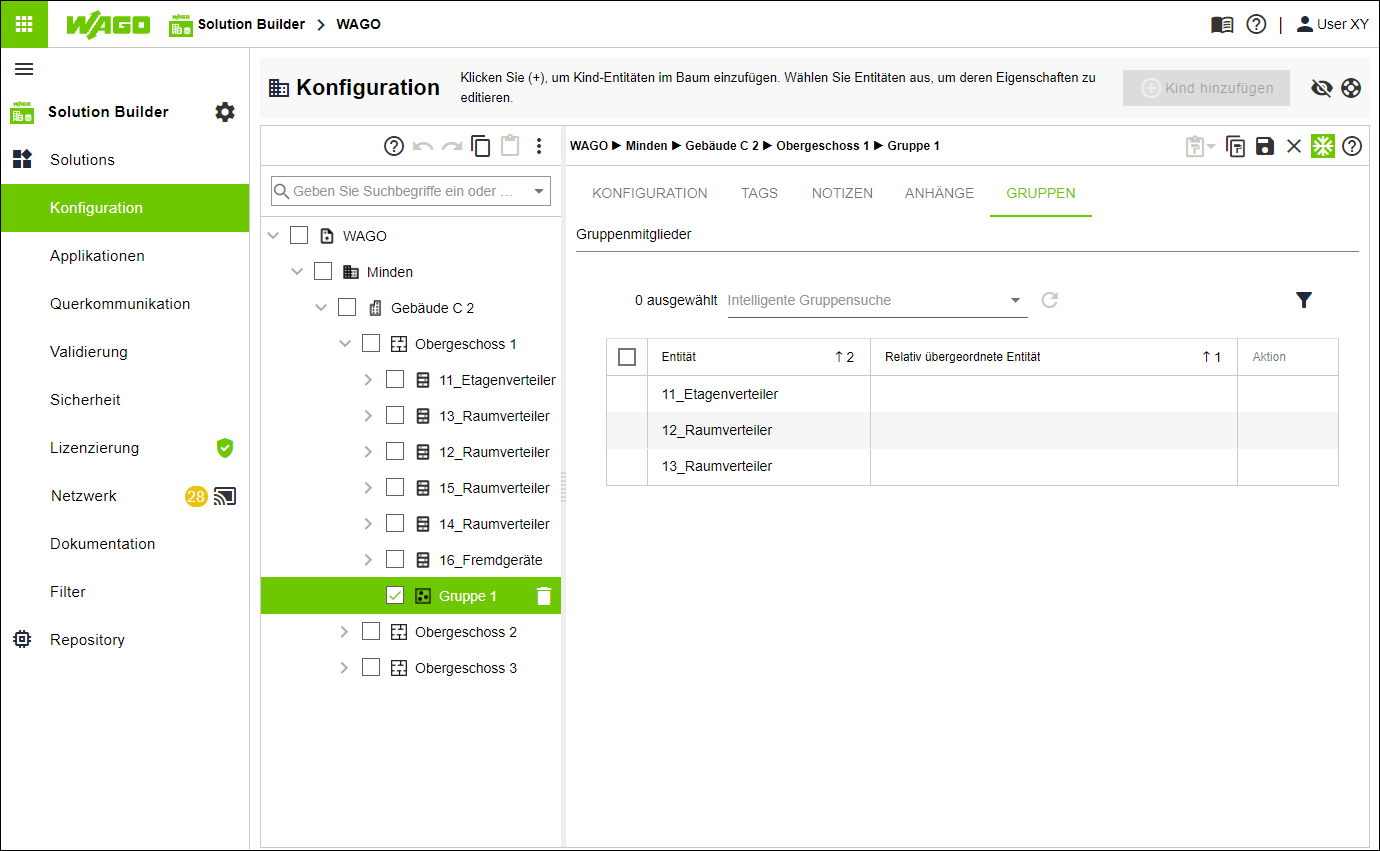Viewport: 1380px width, 851px height.
Task: Check the Obergeschoss 3 checkbox
Action: 370,668
